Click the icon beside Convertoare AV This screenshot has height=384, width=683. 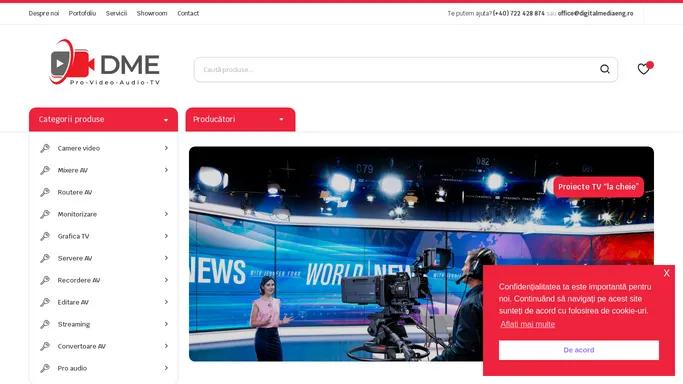point(45,346)
